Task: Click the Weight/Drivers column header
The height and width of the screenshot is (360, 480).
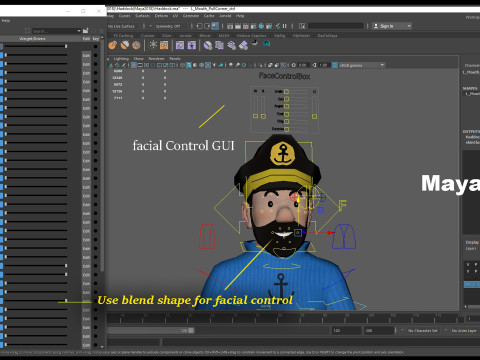Action: 32,39
